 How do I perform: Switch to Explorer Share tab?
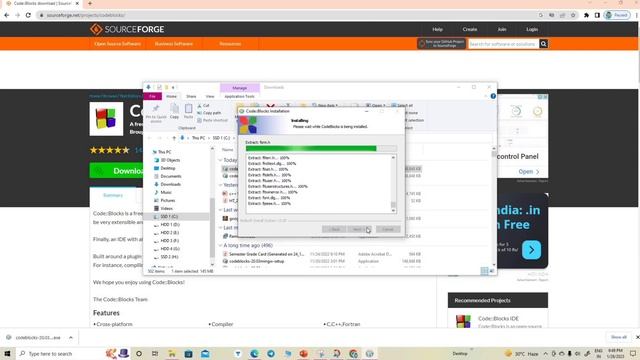(x=191, y=96)
